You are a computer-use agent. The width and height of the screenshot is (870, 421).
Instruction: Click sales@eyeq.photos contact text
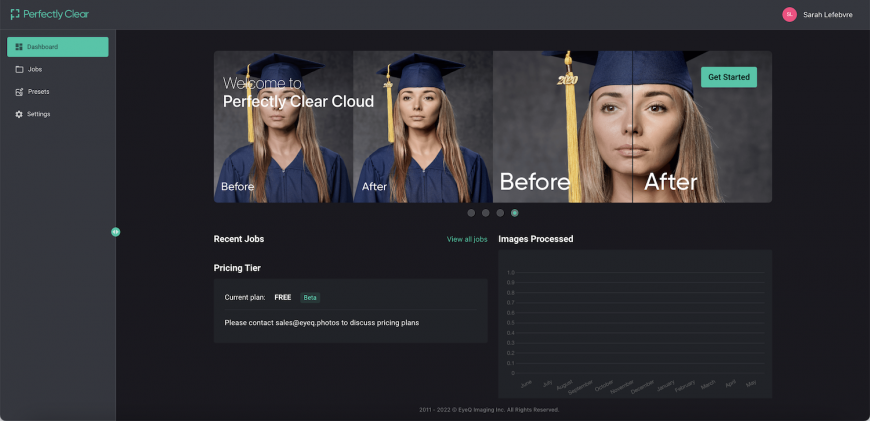[307, 323]
